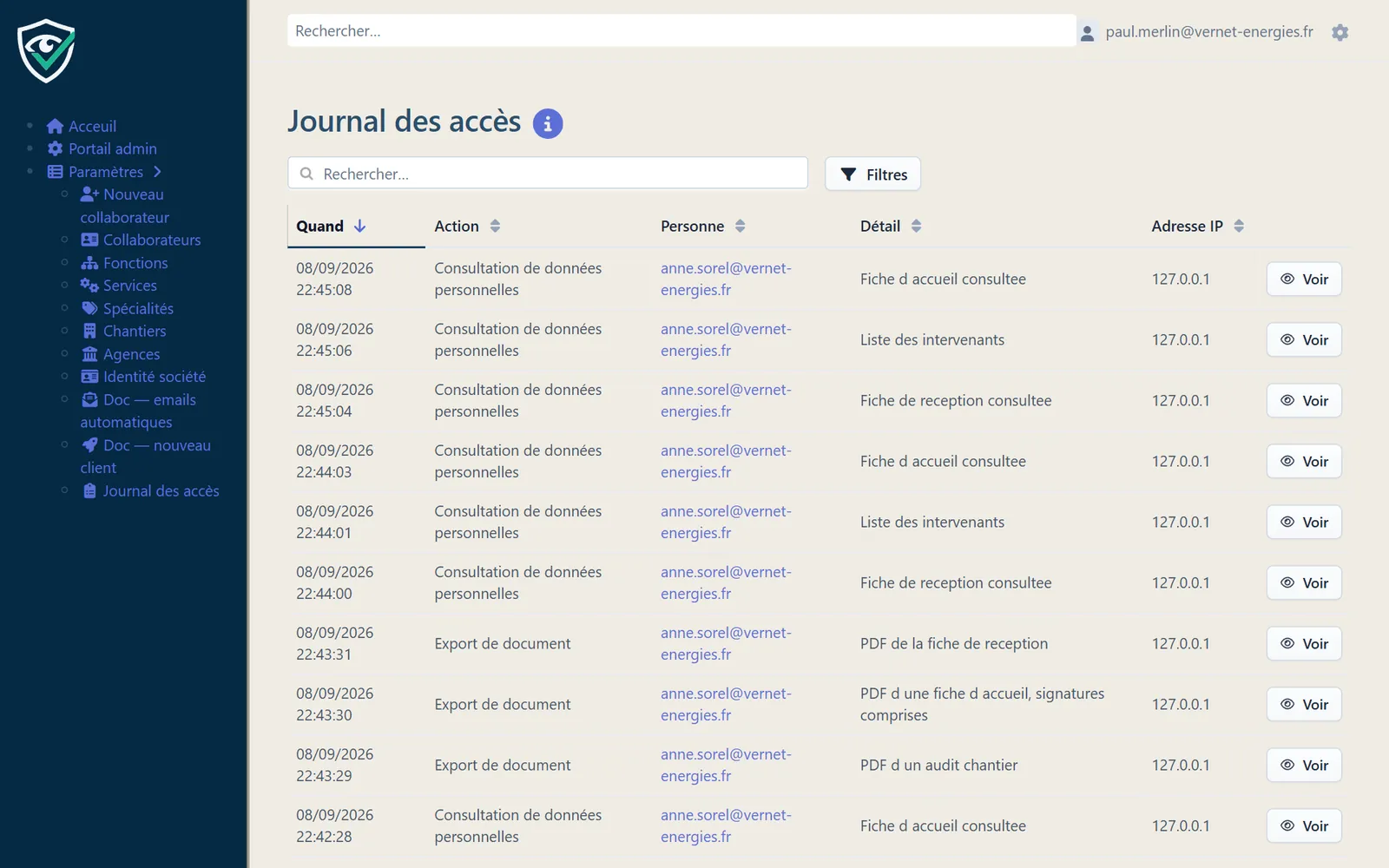Sort the table by Détail column
Screen dimensions: 1389x868
pos(891,227)
